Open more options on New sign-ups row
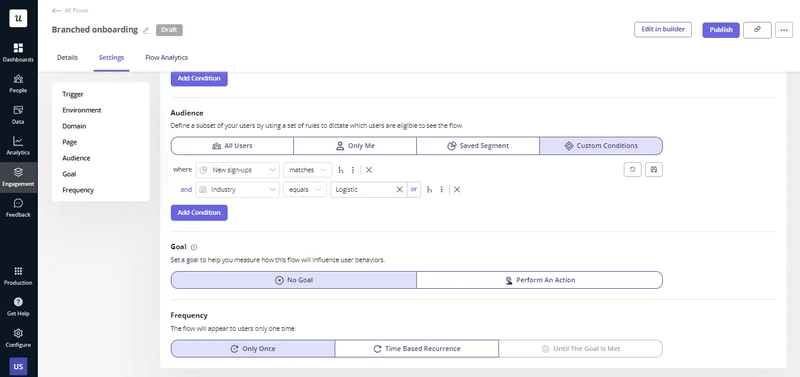 pyautogui.click(x=353, y=170)
